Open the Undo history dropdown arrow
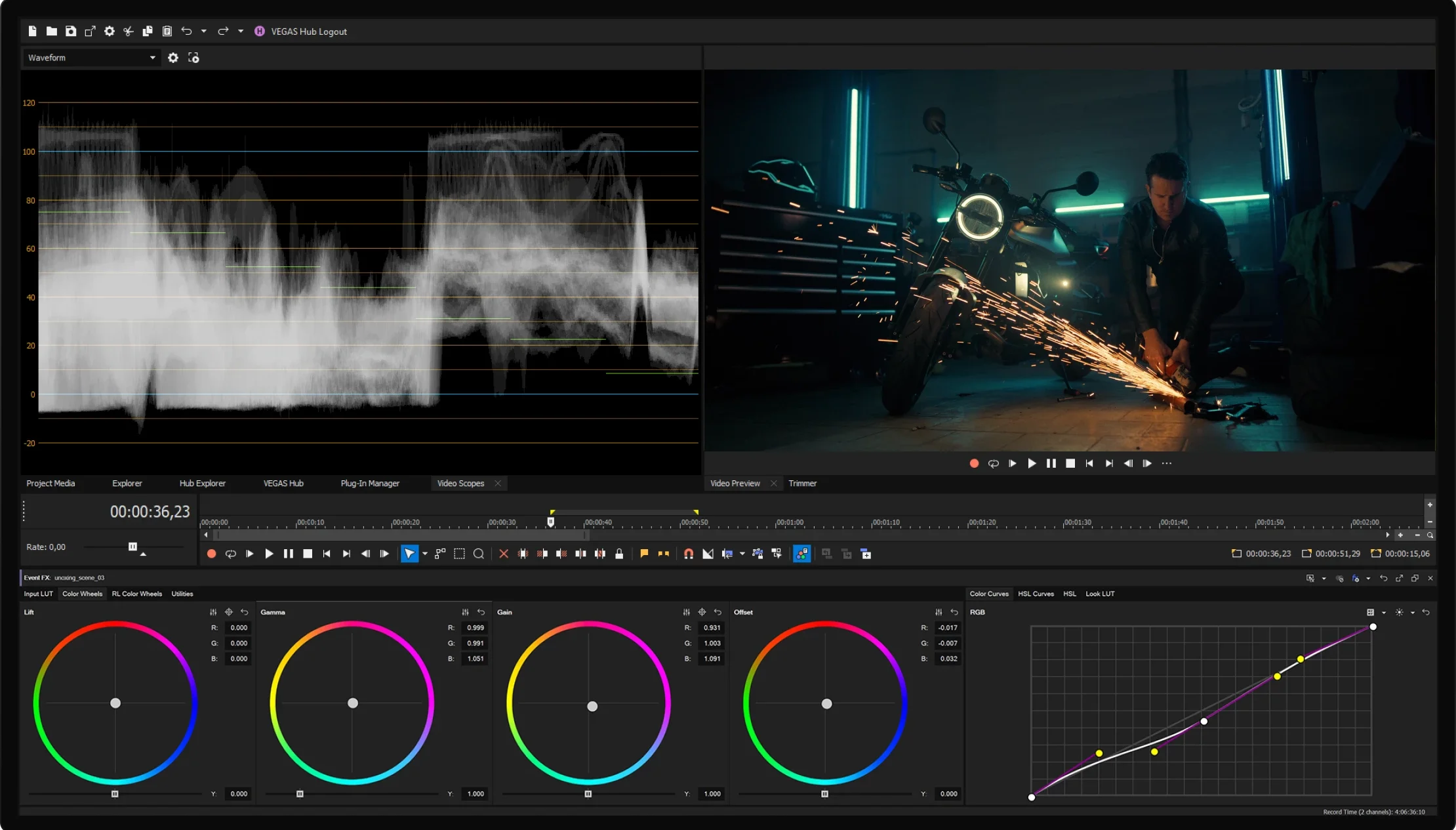Image resolution: width=1456 pixels, height=830 pixels. [x=204, y=31]
